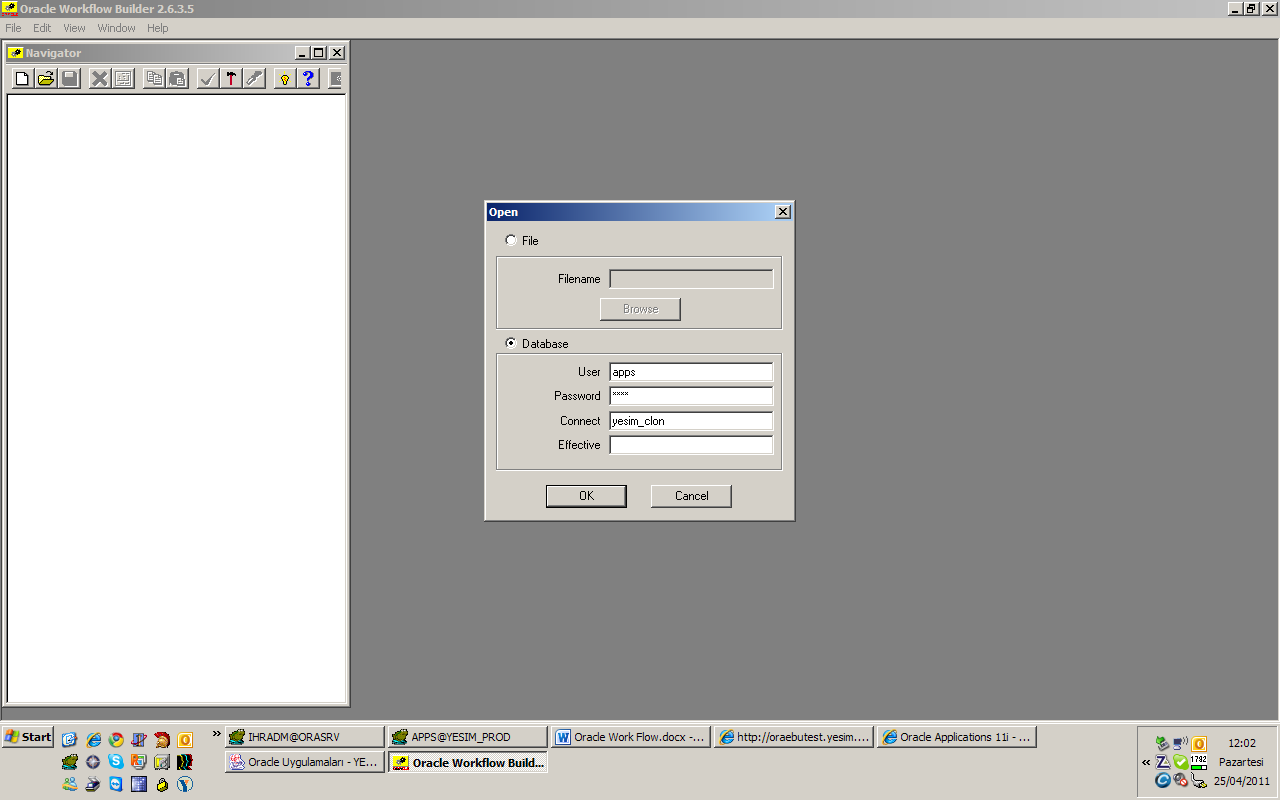Click the Oracle Workflow Builder taskbar item
Viewport: 1280px width, 800px height.
[468, 762]
